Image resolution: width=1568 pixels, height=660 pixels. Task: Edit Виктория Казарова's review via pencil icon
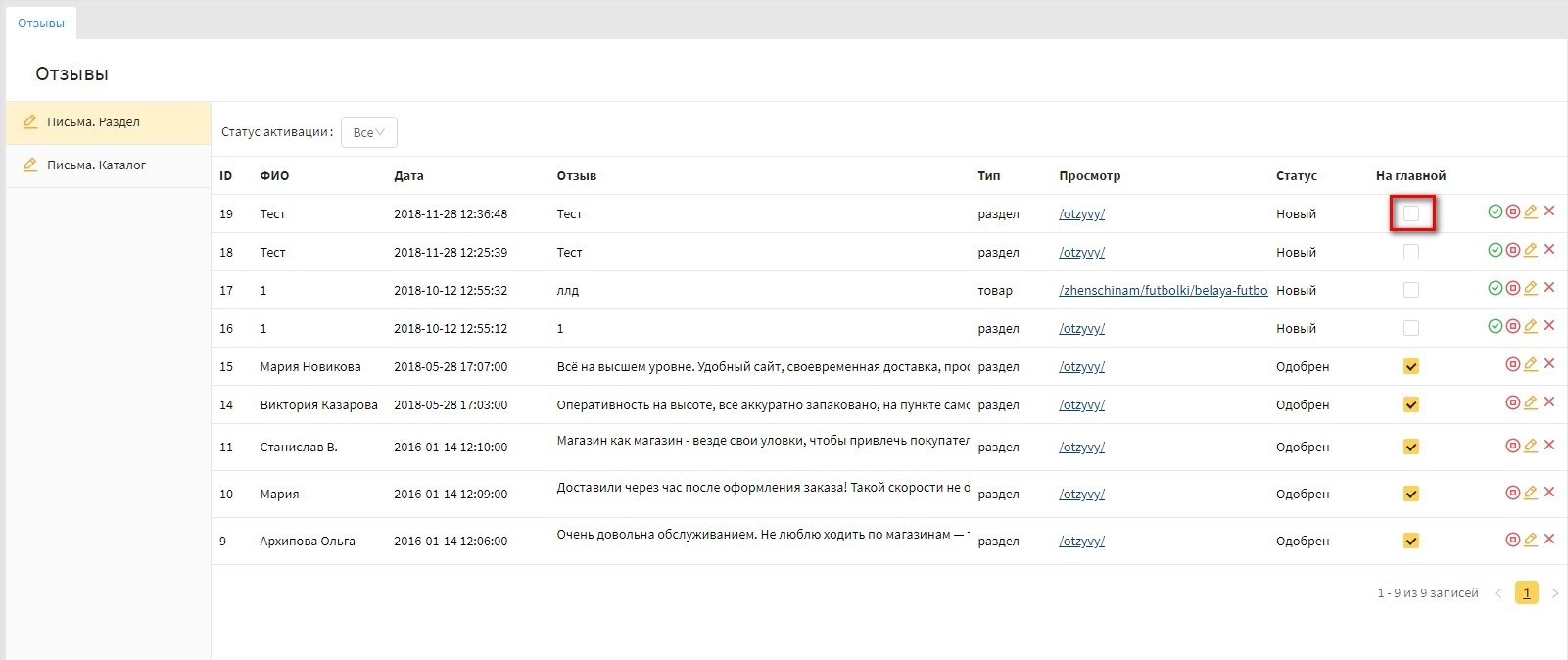pyautogui.click(x=1531, y=402)
